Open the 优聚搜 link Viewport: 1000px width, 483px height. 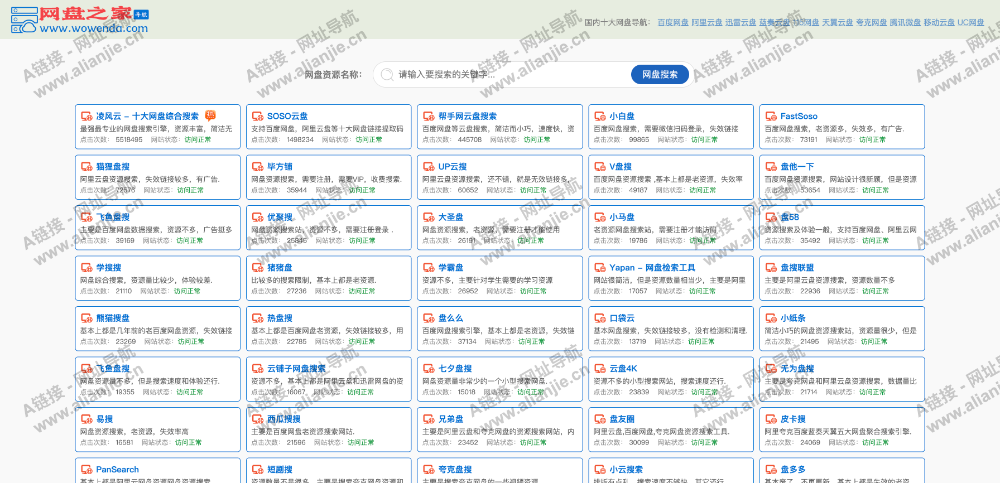tap(279, 217)
